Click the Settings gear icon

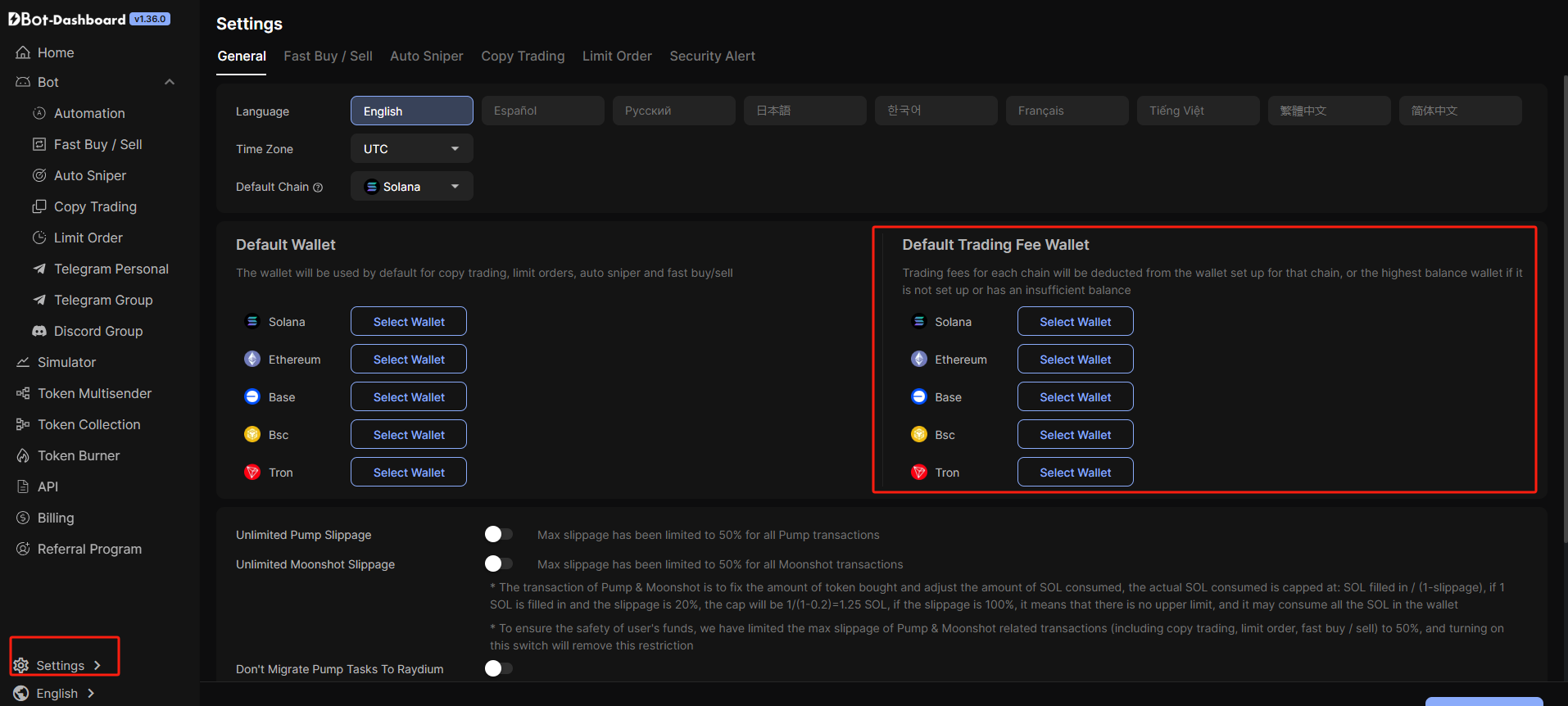21,665
